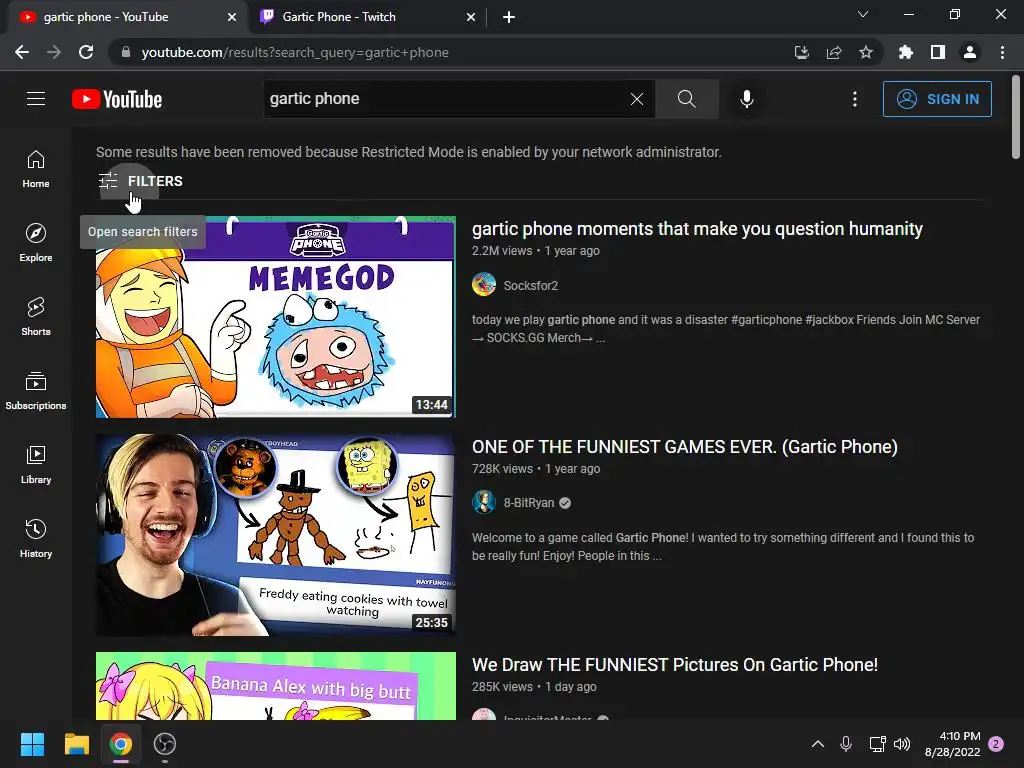Image resolution: width=1024 pixels, height=768 pixels.
Task: Open Library in the sidebar
Action: [x=36, y=464]
